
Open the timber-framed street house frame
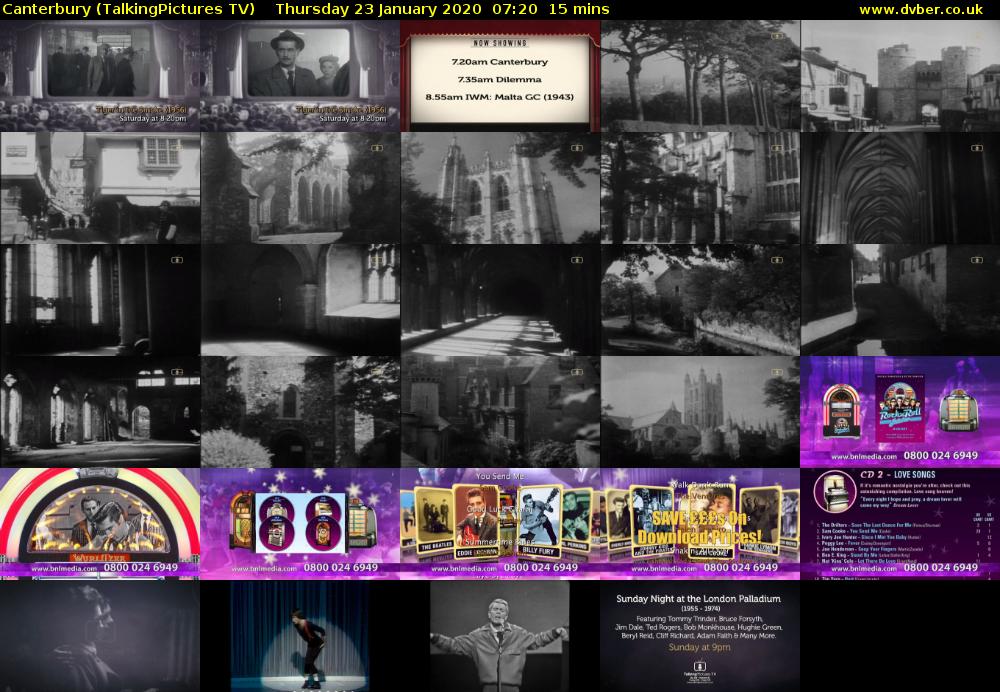coord(100,188)
